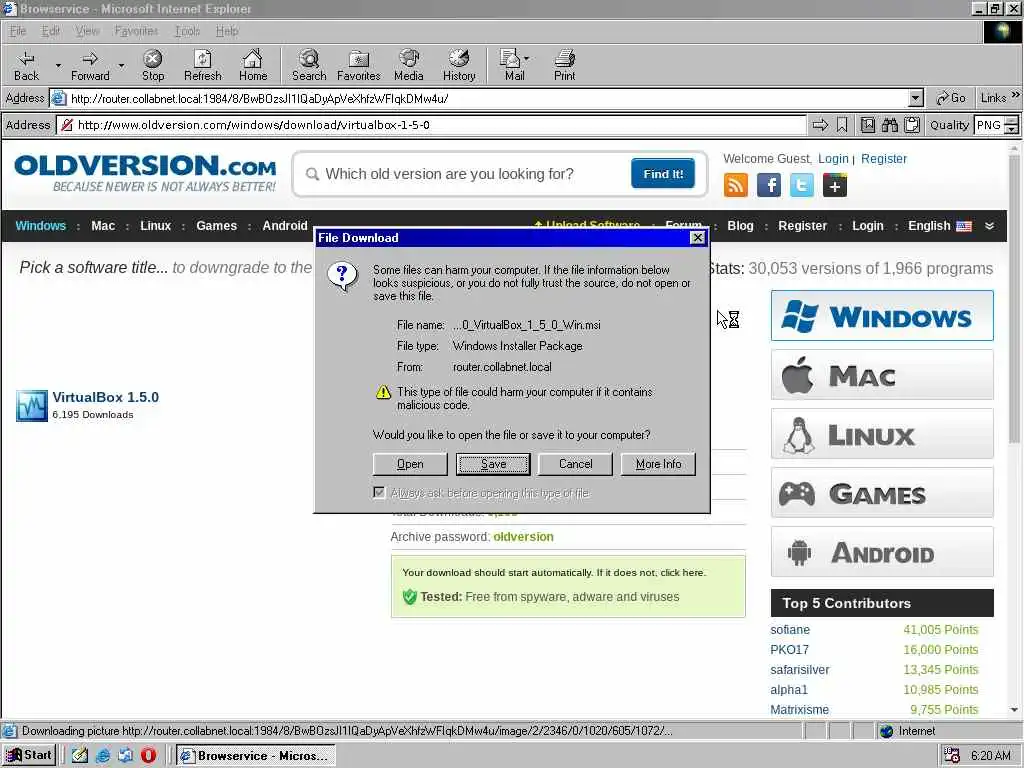Open the Twitter icon on OldVersion header
The width and height of the screenshot is (1024, 768).
tap(802, 185)
